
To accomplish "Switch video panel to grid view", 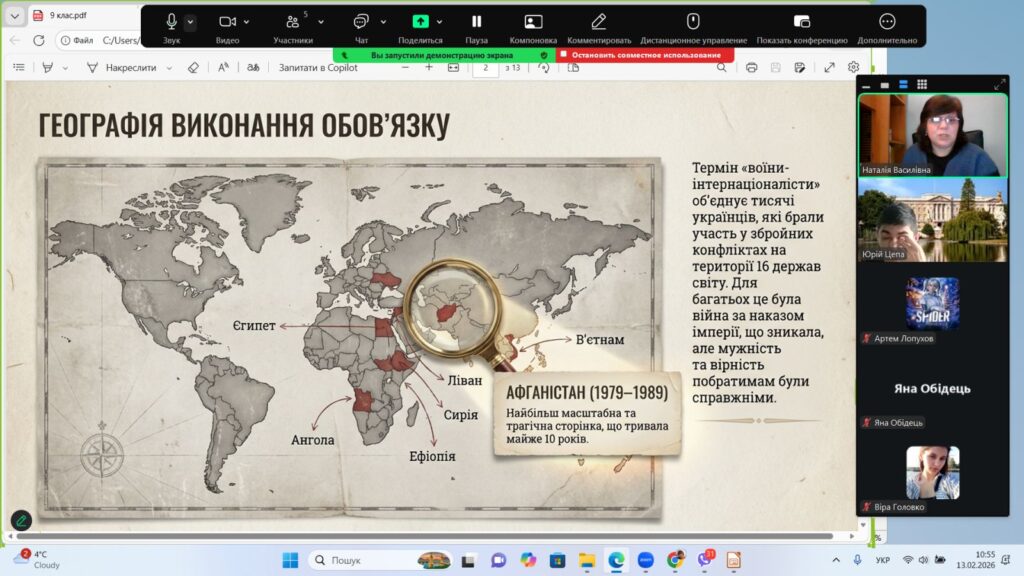I will tap(921, 85).
